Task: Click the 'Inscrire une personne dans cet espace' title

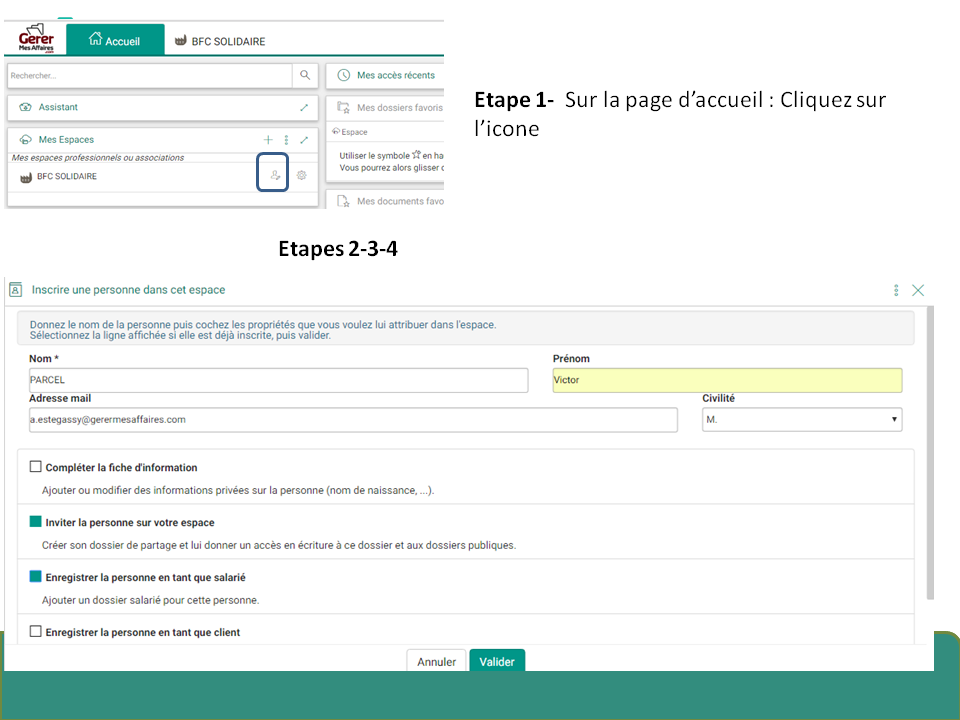Action: click(x=129, y=290)
